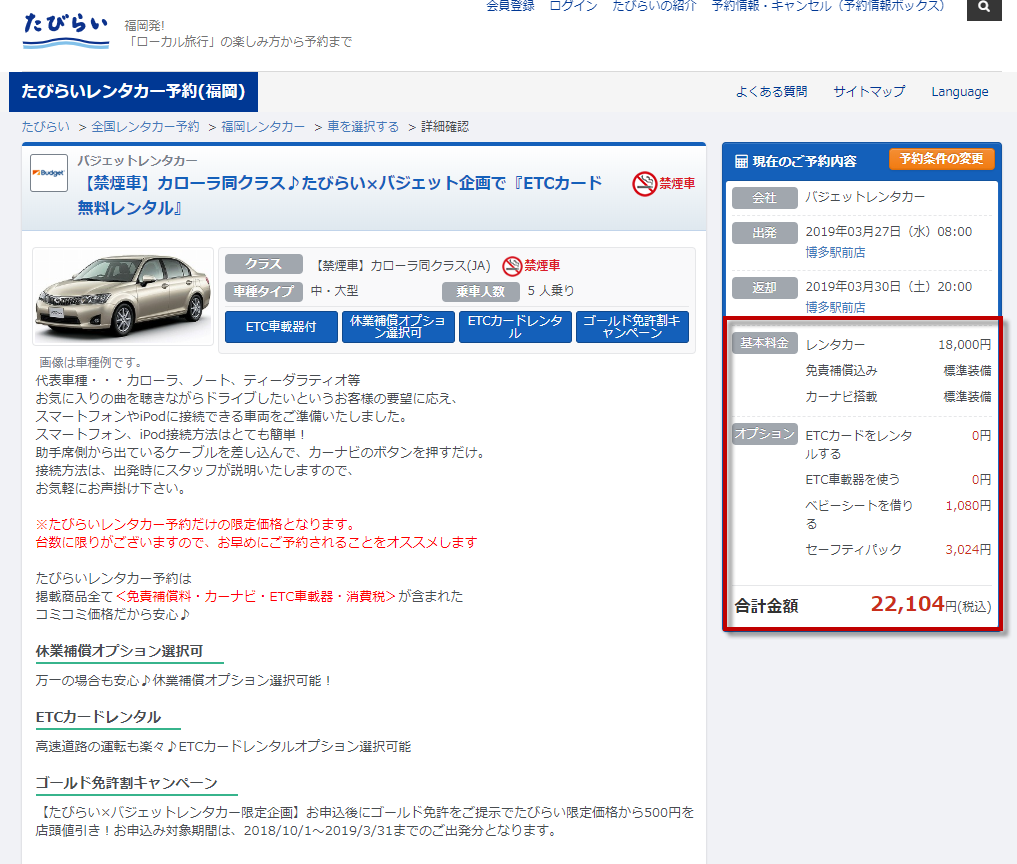Click the no-smoking icon beside class name
1017x864 pixels.
[x=512, y=265]
